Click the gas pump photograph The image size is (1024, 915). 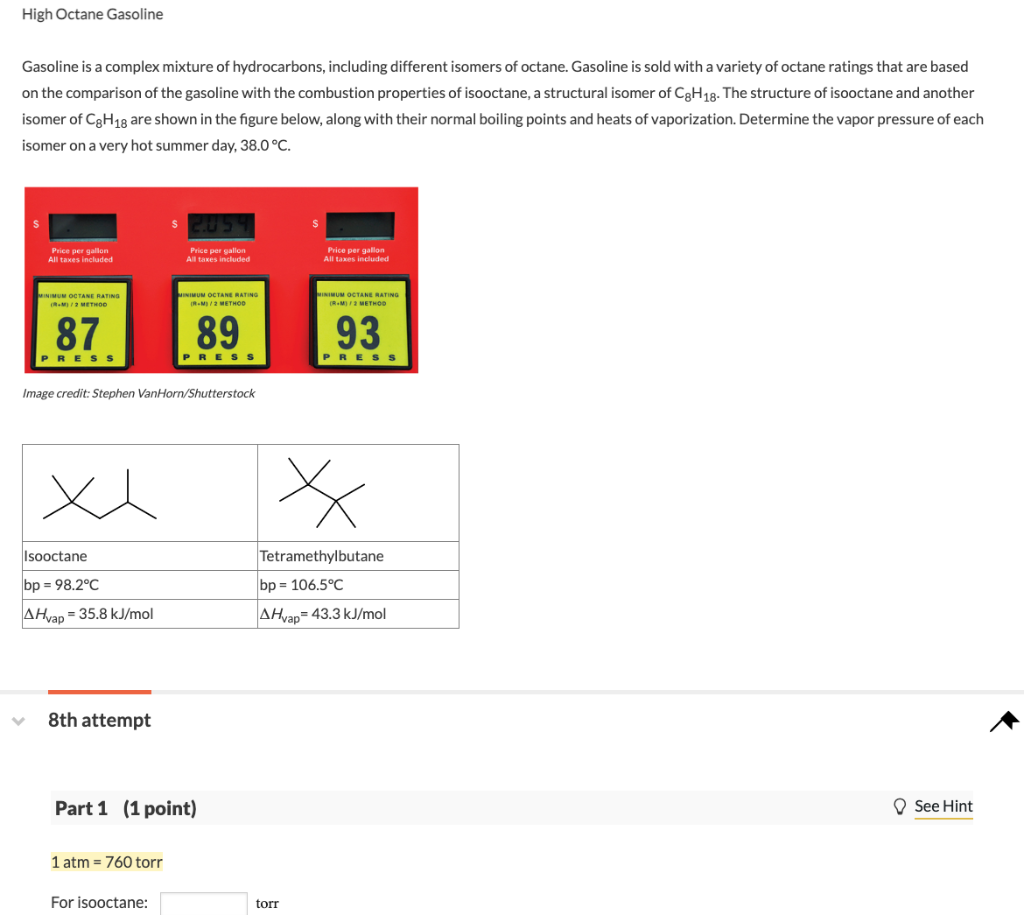click(220, 279)
